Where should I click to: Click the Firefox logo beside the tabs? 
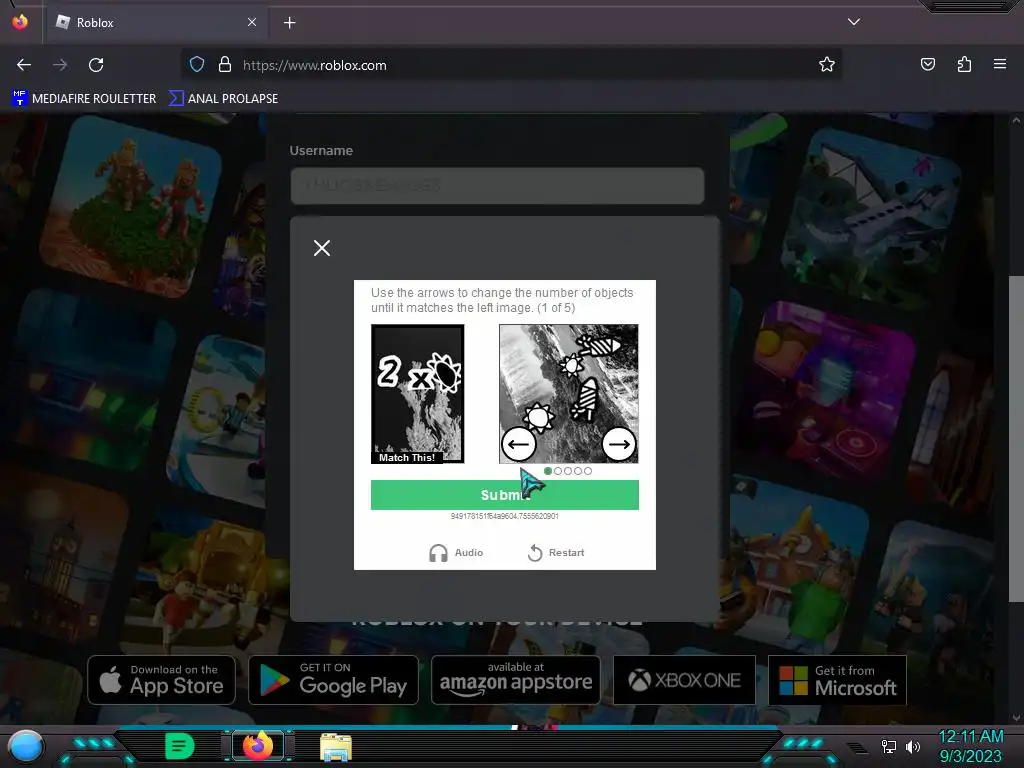point(20,22)
